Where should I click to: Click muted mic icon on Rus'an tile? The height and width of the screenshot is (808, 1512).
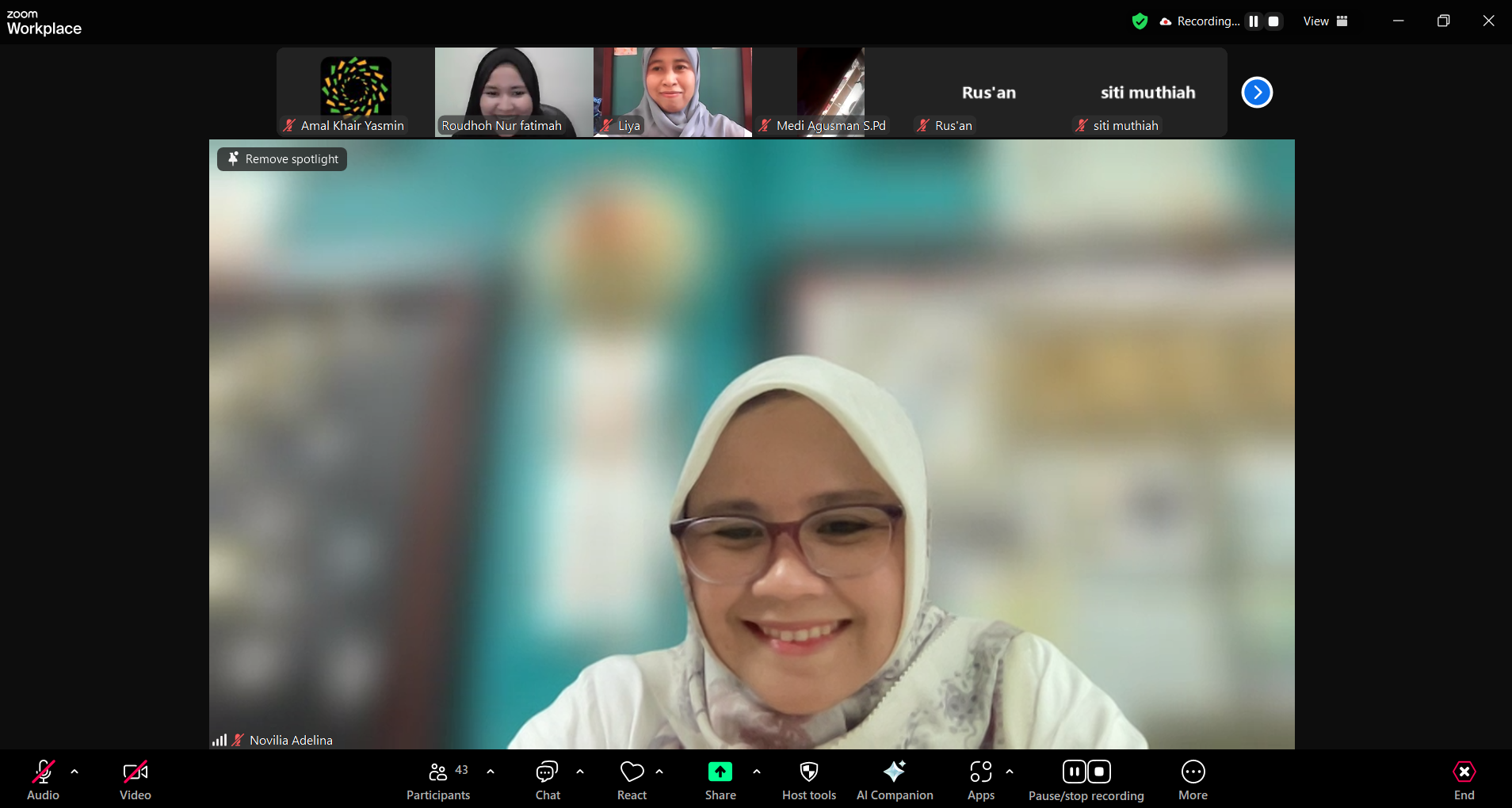923,125
